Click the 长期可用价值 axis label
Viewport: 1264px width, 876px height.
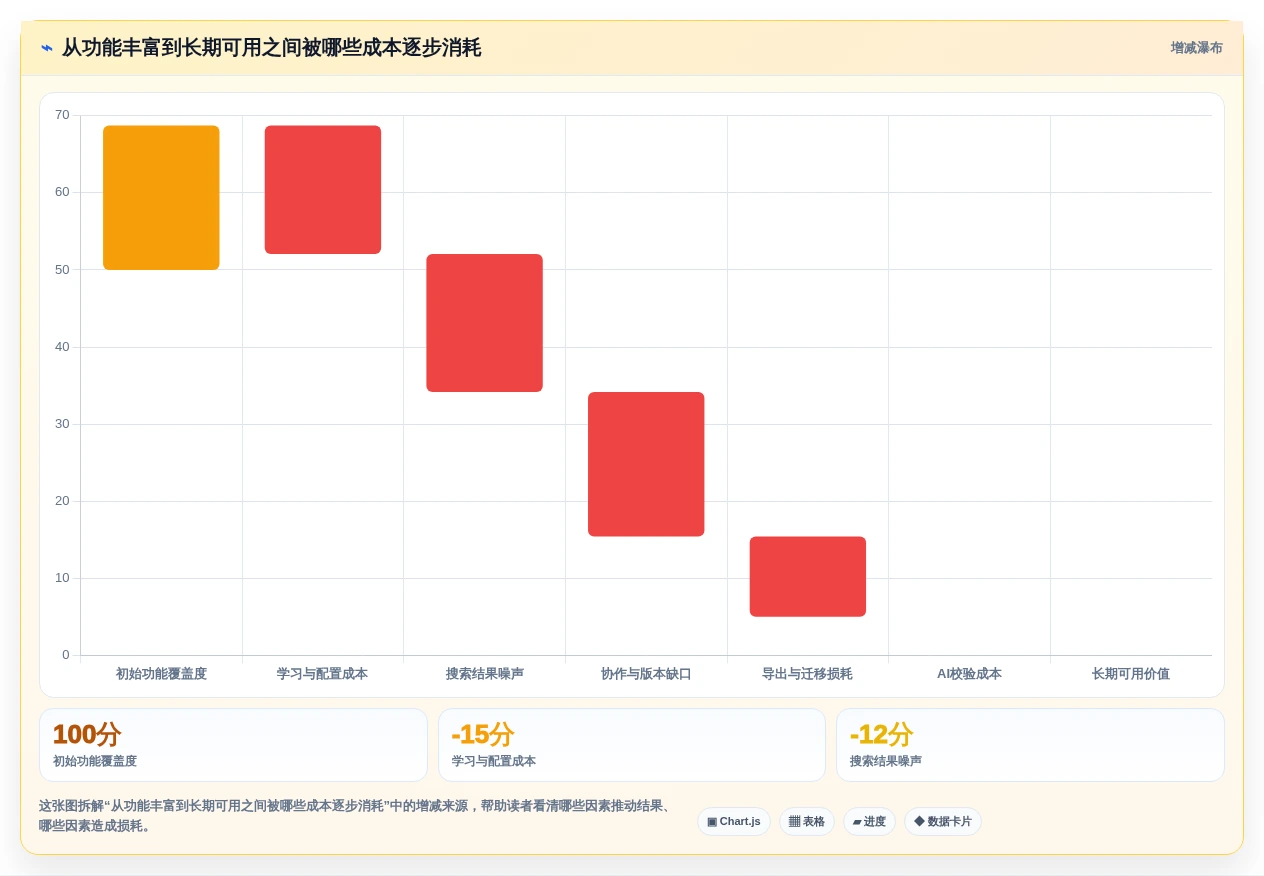(x=1131, y=674)
